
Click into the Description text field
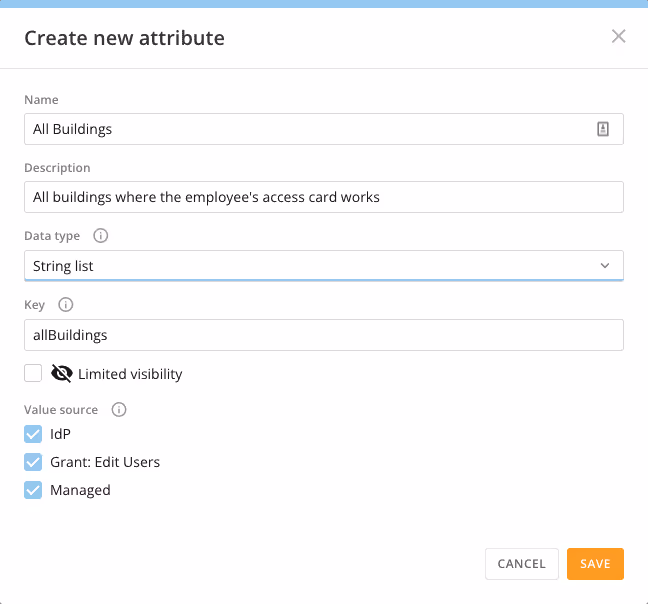click(x=324, y=197)
